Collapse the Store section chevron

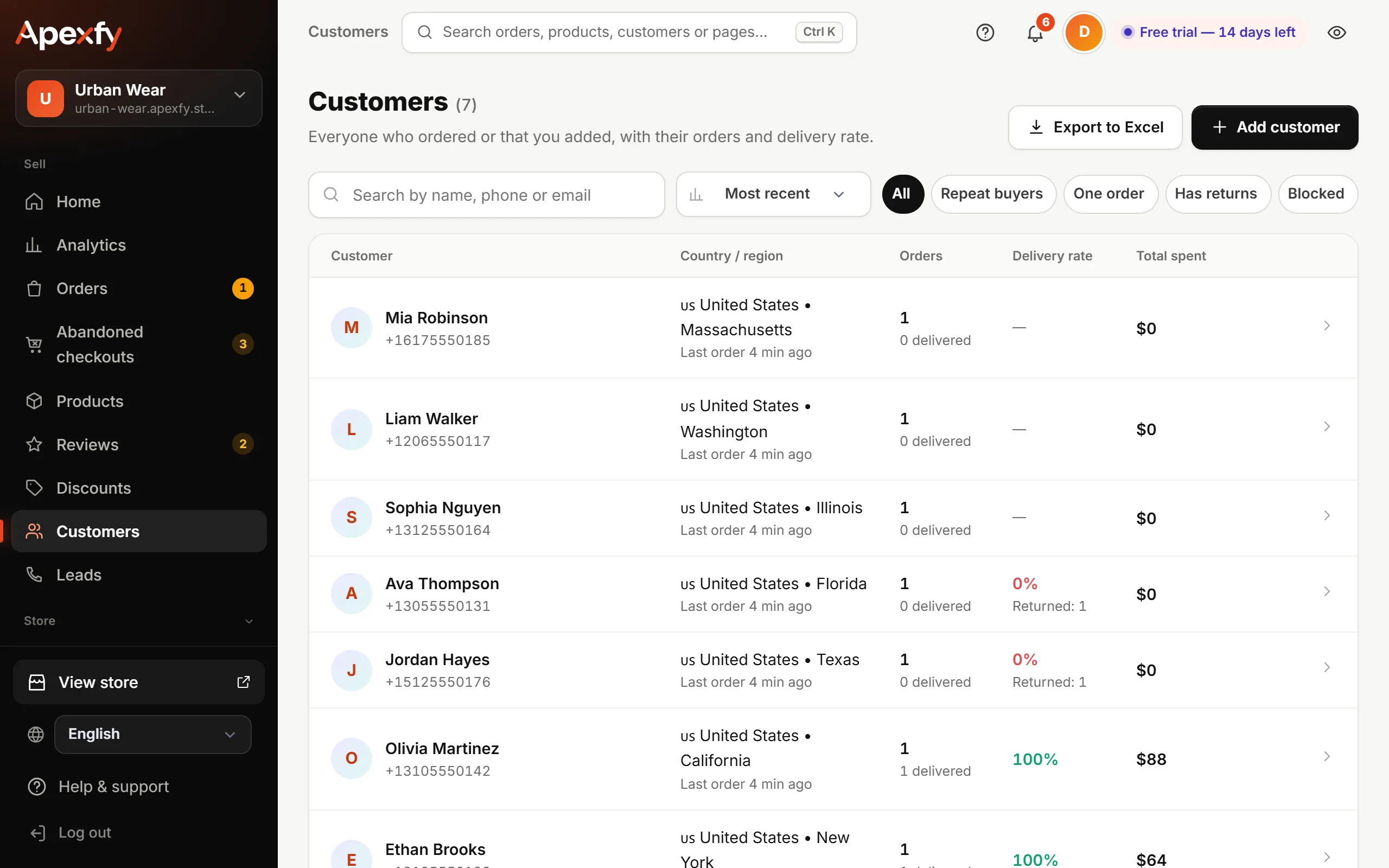tap(249, 621)
